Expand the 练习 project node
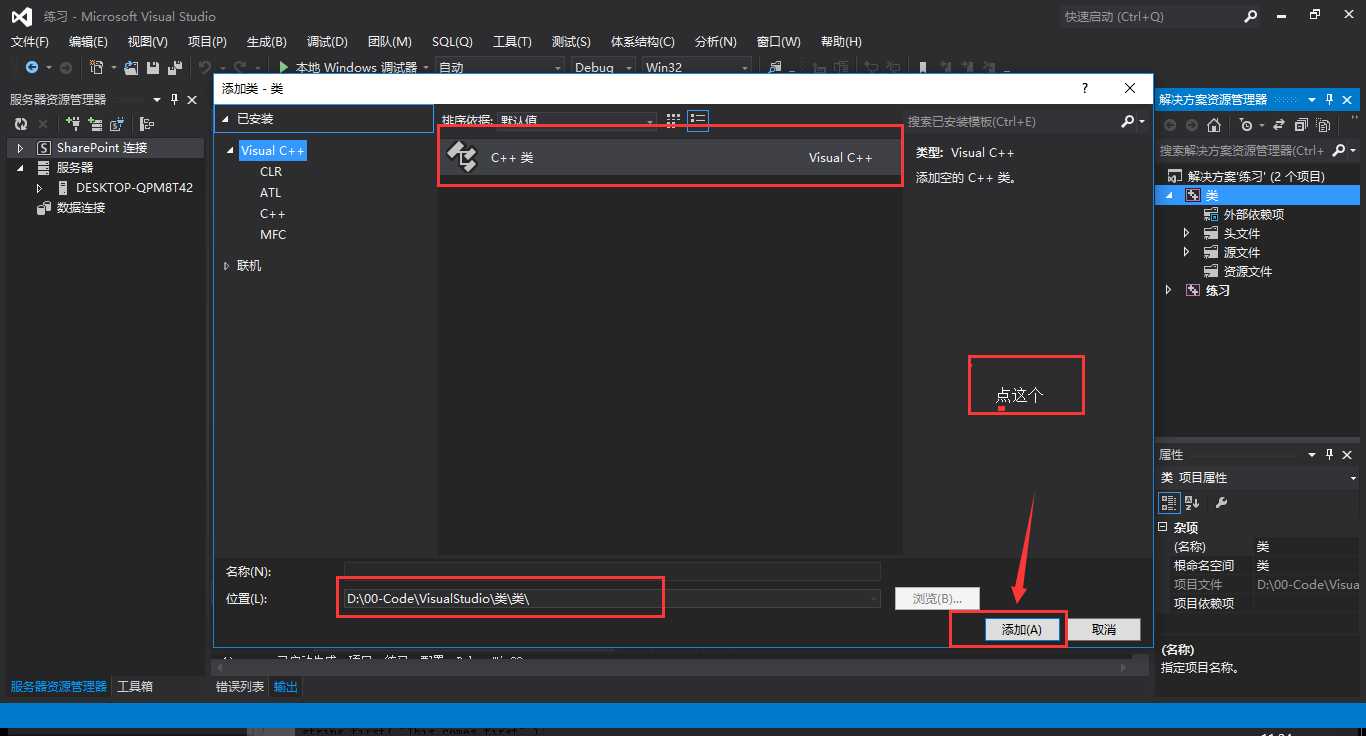 click(1168, 290)
